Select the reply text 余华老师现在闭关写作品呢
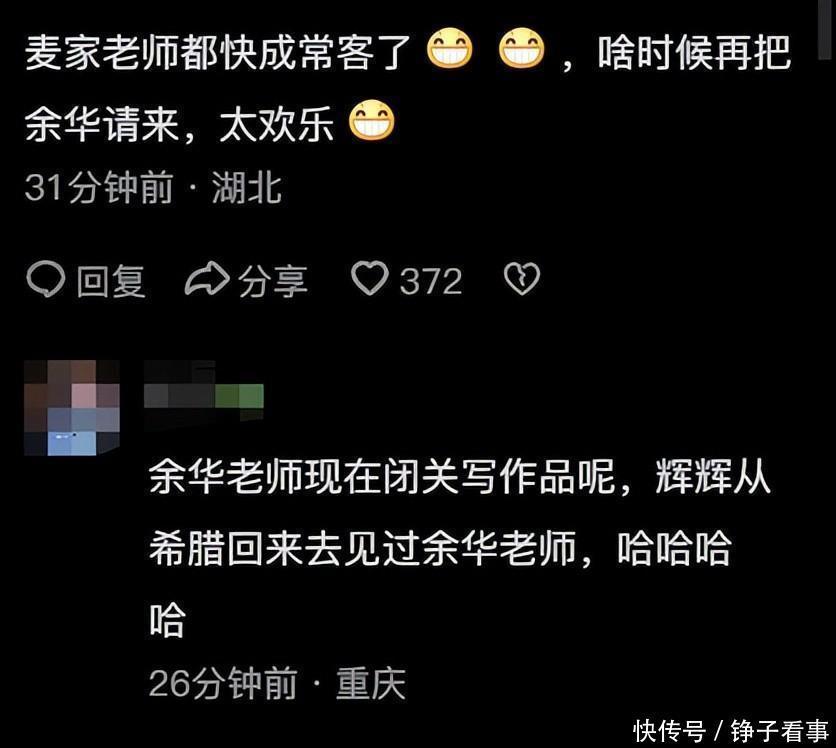 click(x=382, y=476)
